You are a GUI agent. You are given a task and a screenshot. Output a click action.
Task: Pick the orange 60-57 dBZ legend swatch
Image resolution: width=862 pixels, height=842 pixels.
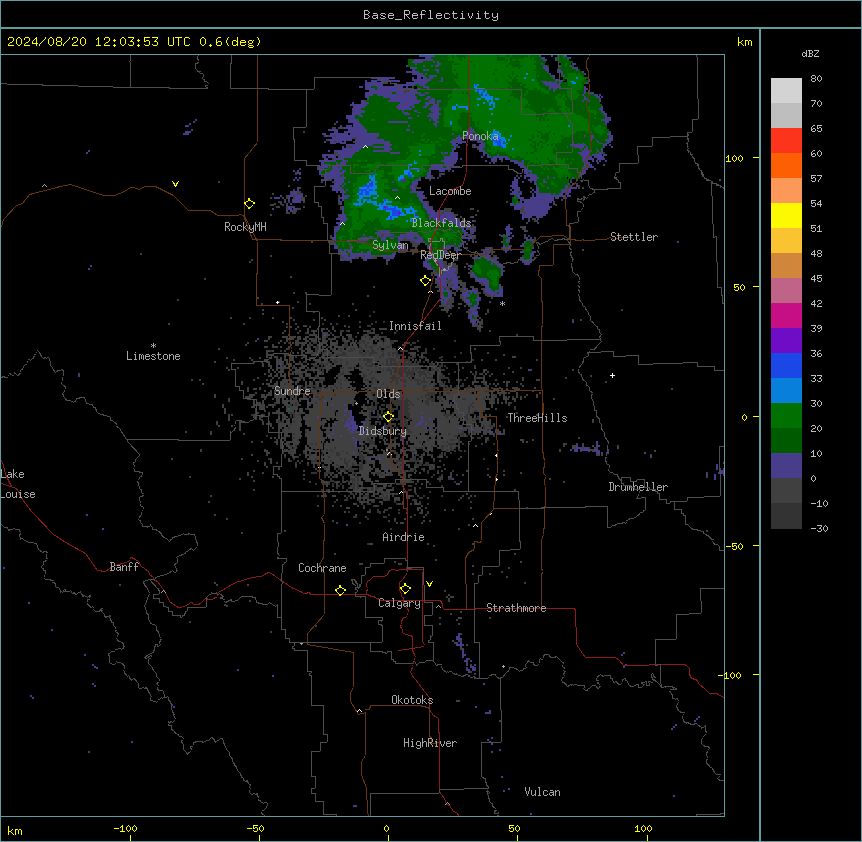click(786, 166)
